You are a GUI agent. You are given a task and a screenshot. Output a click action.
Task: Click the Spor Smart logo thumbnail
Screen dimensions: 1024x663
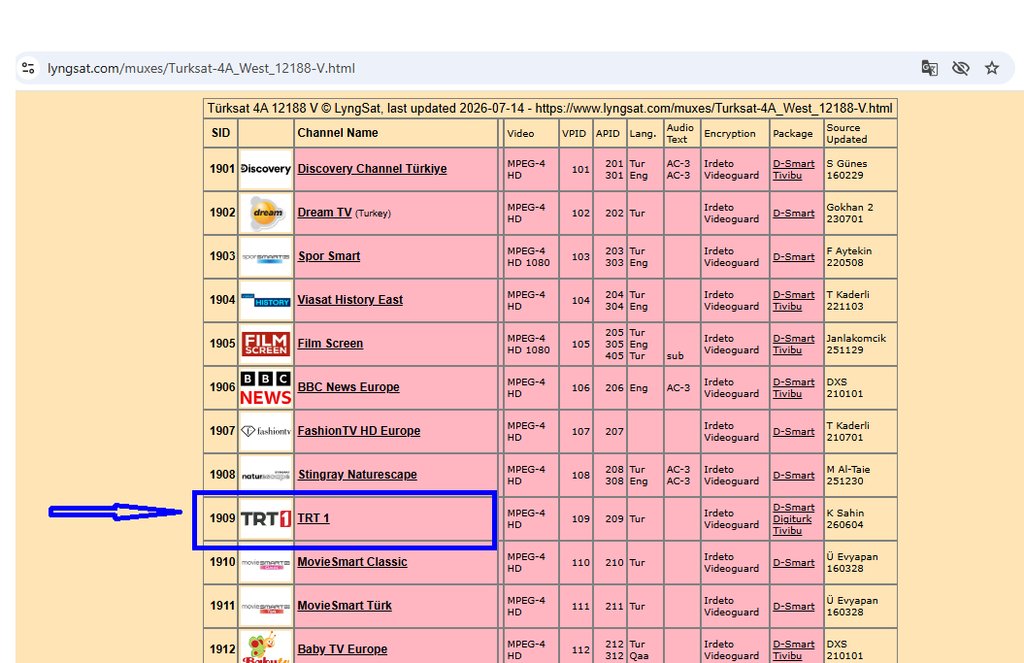[x=266, y=256]
